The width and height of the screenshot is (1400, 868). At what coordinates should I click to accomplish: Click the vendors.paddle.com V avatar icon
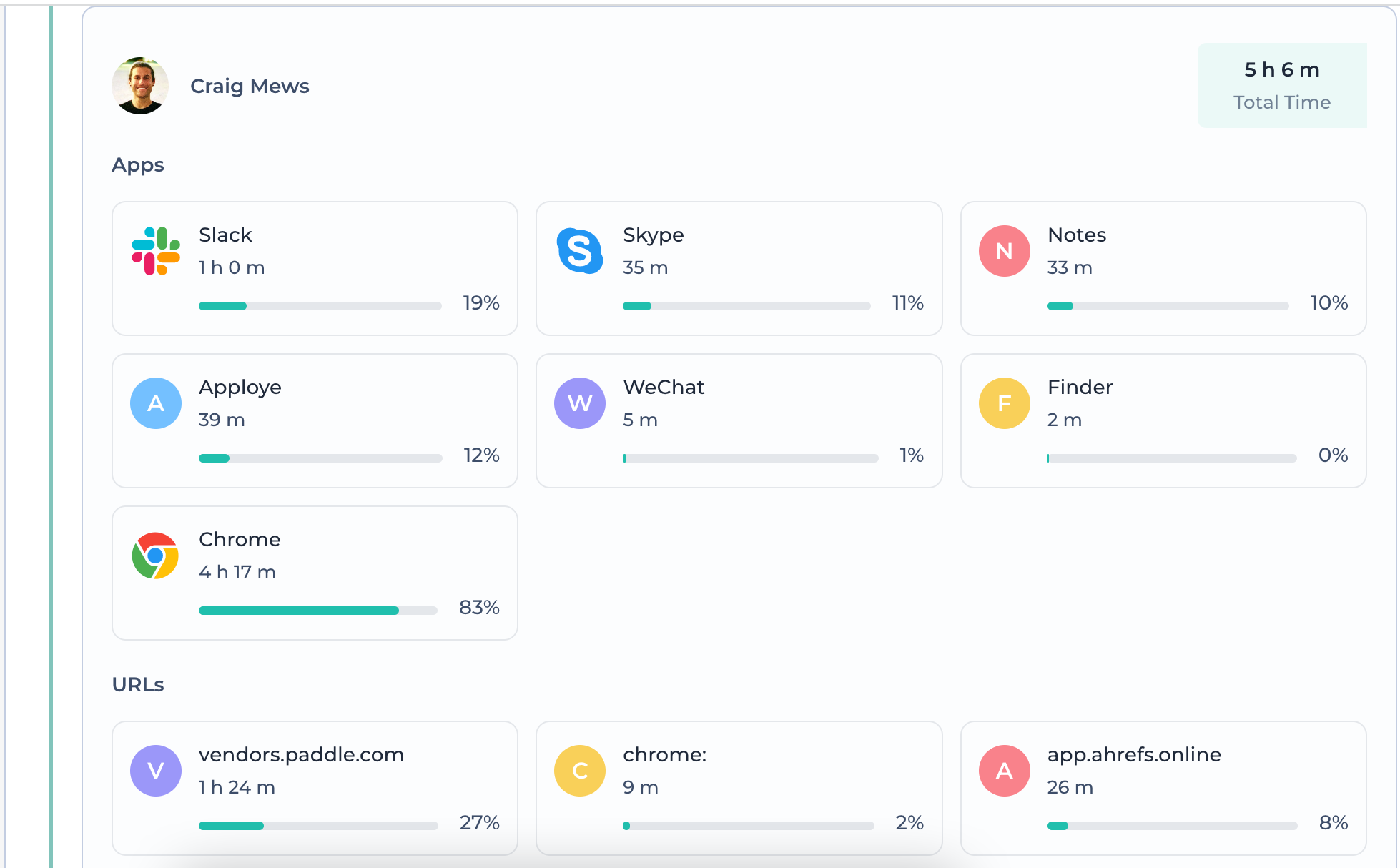point(156,771)
